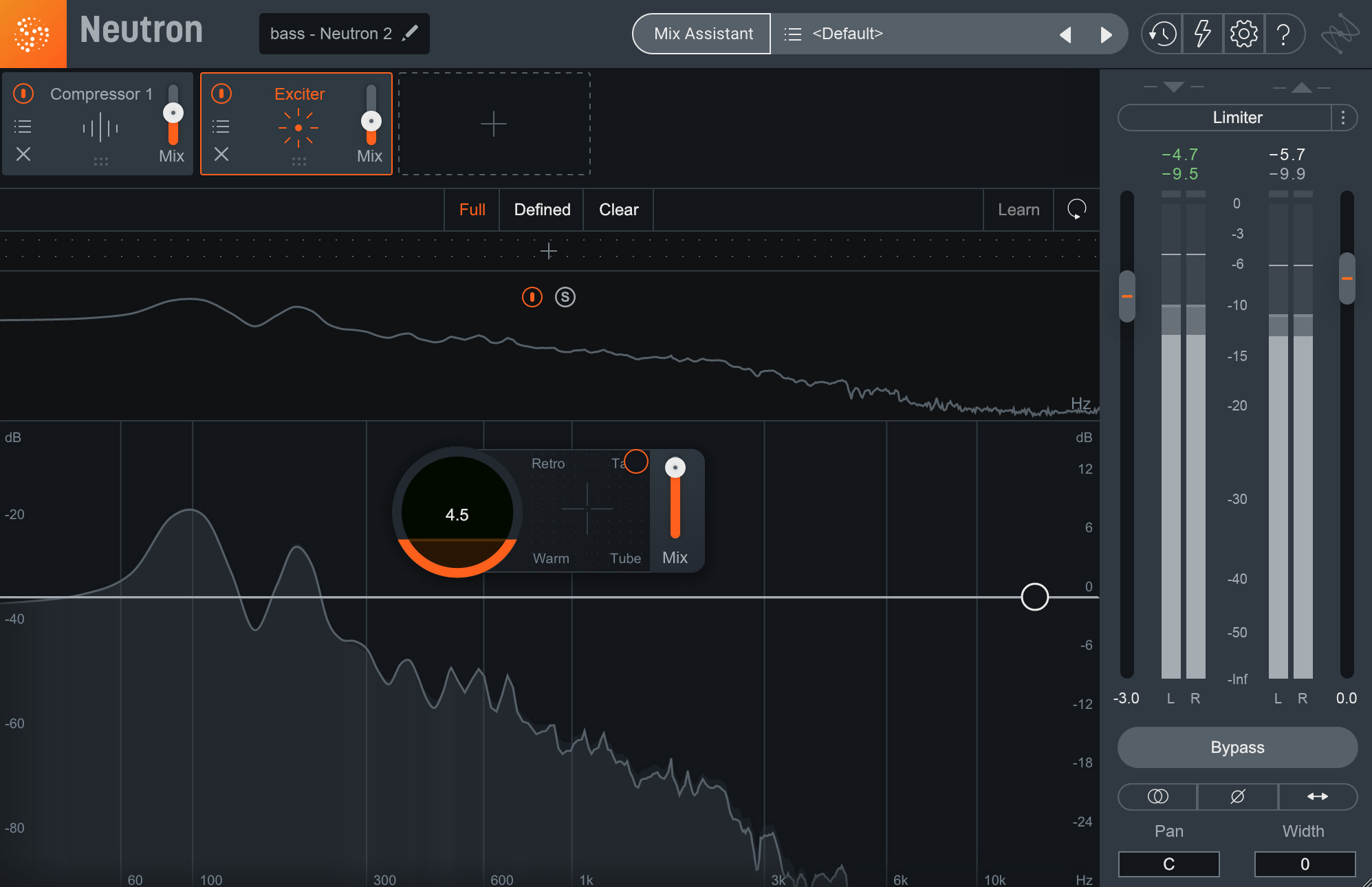
Task: Click the Bypass button
Action: point(1237,747)
